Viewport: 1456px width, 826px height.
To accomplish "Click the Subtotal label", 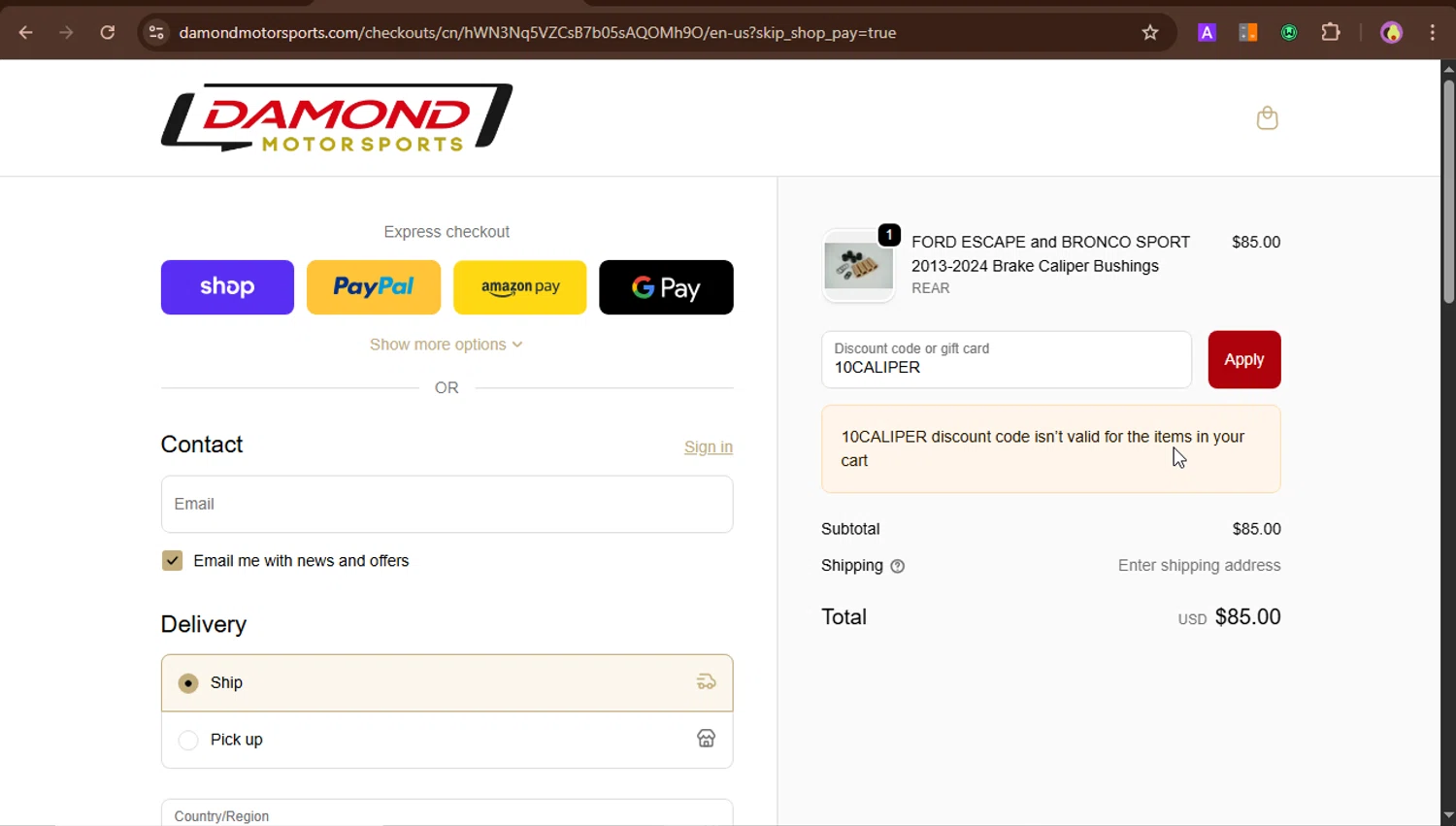I will [850, 529].
